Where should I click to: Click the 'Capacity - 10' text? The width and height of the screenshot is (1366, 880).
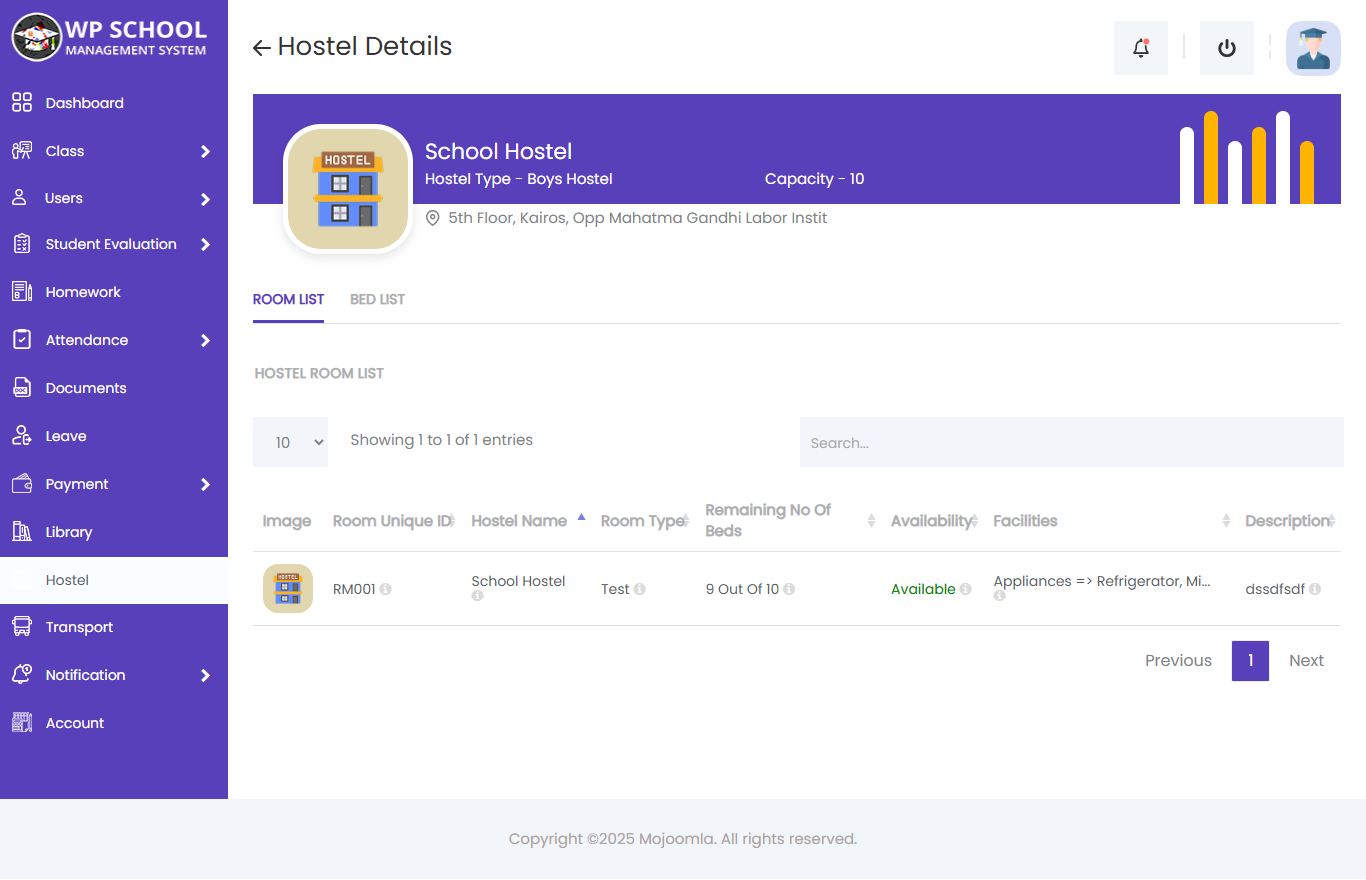[814, 179]
